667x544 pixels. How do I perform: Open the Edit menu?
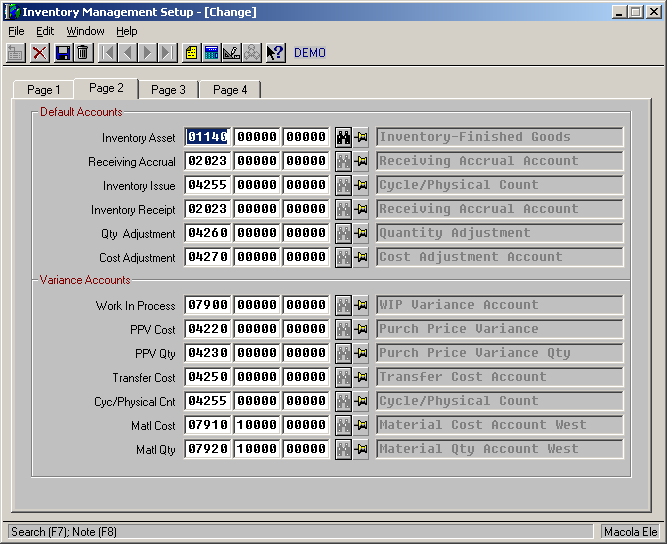[x=45, y=31]
